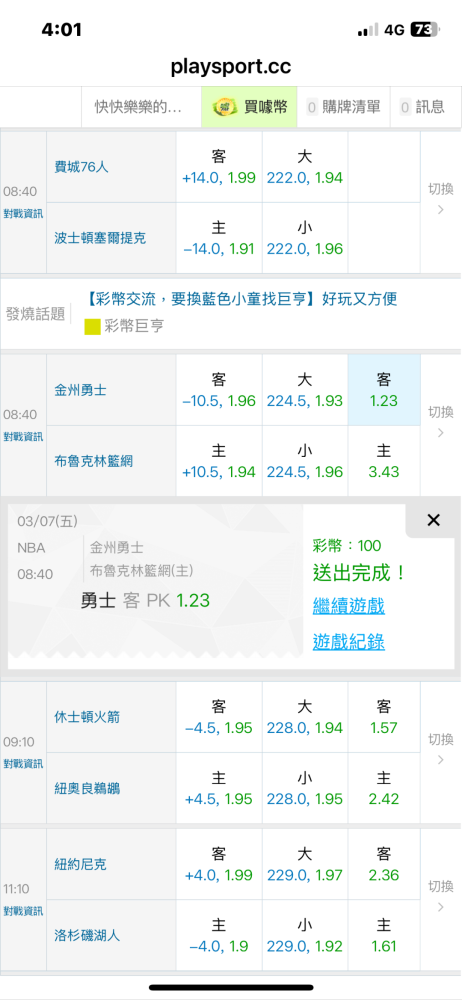Click the 彩幣：100 amount text
The height and width of the screenshot is (1000, 462).
[x=347, y=545]
